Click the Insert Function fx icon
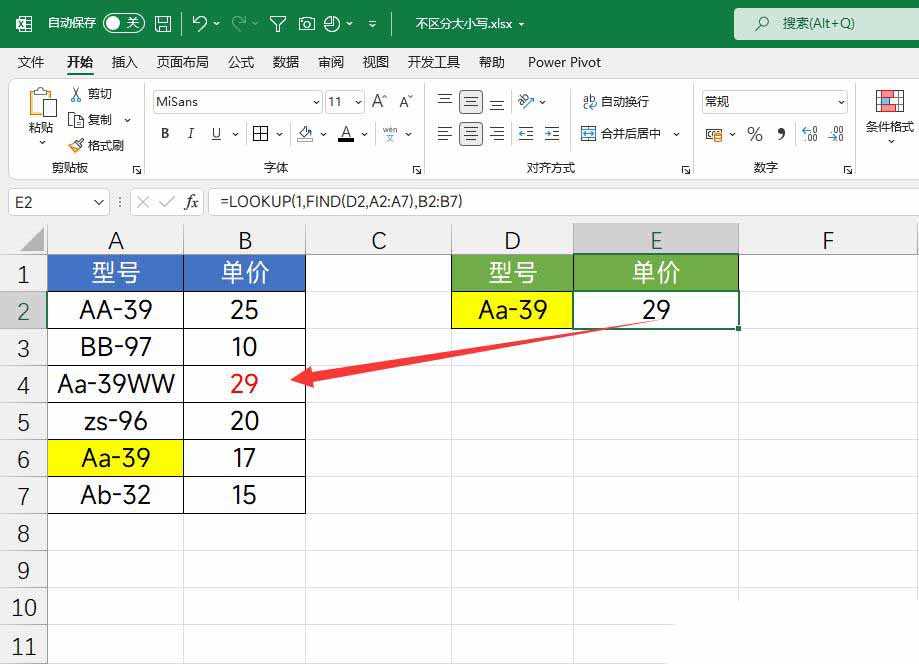Viewport: 919px width, 664px height. click(x=191, y=202)
